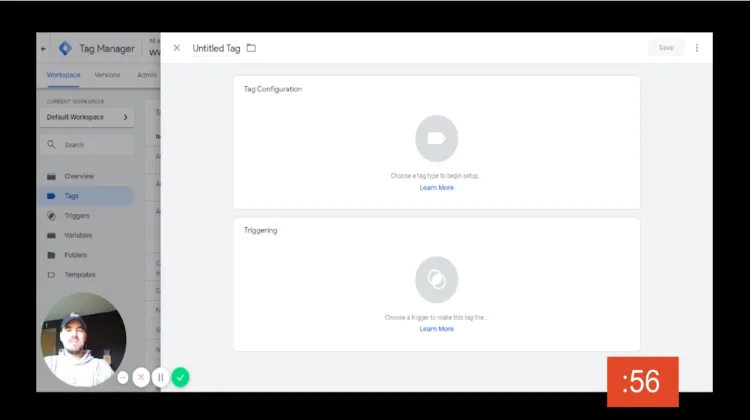Click the Tag Manager logo

click(x=65, y=48)
